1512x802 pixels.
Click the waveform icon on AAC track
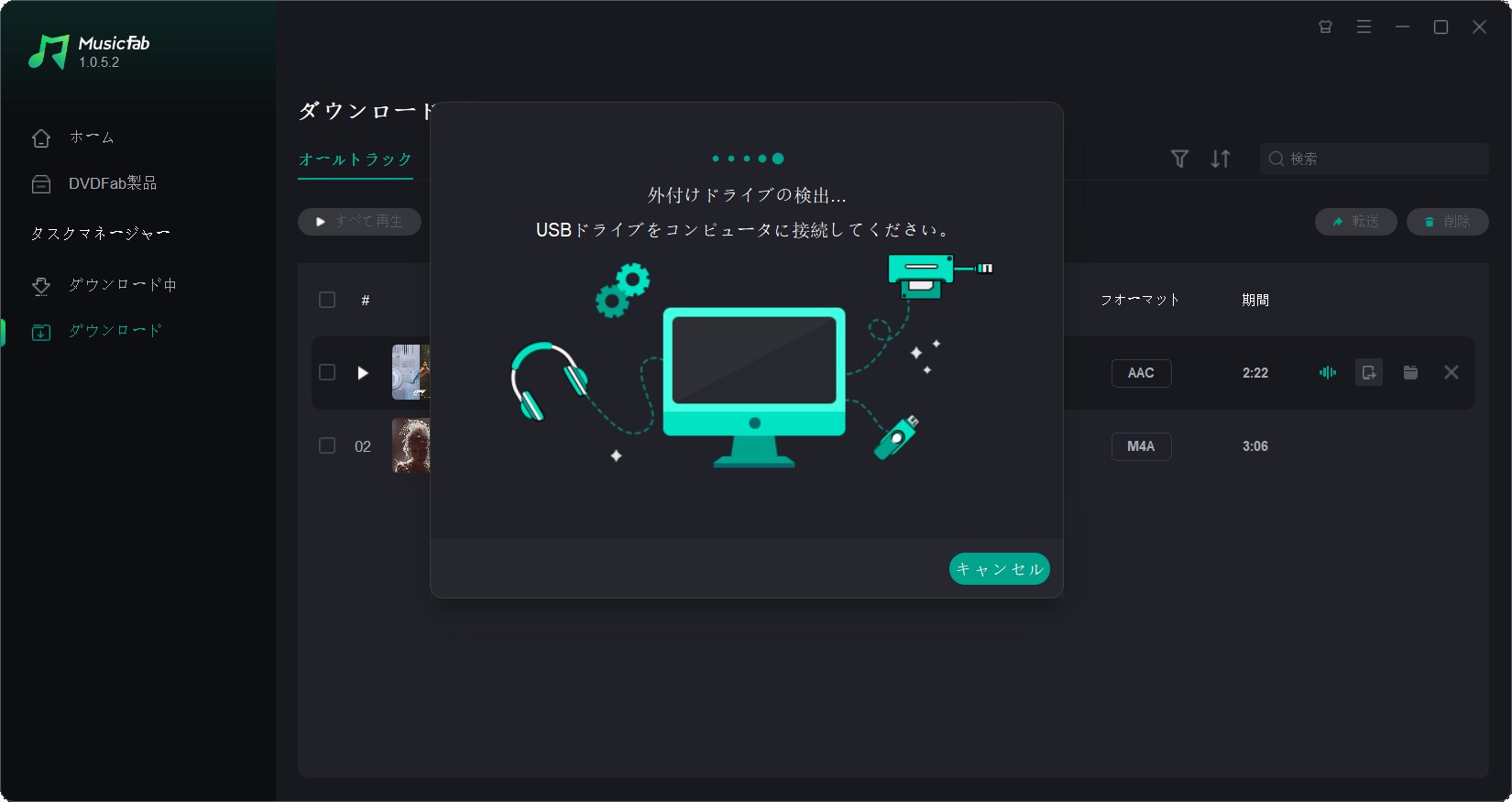(x=1328, y=372)
